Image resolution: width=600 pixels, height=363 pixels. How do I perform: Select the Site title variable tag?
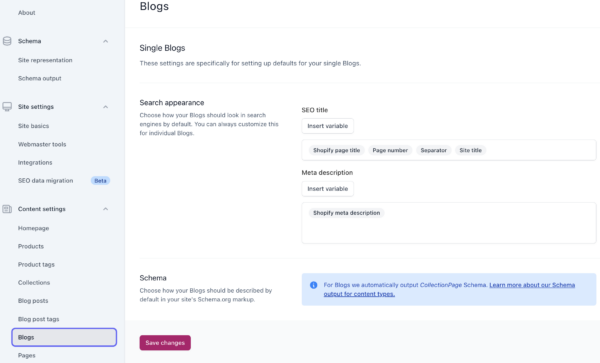pos(470,150)
